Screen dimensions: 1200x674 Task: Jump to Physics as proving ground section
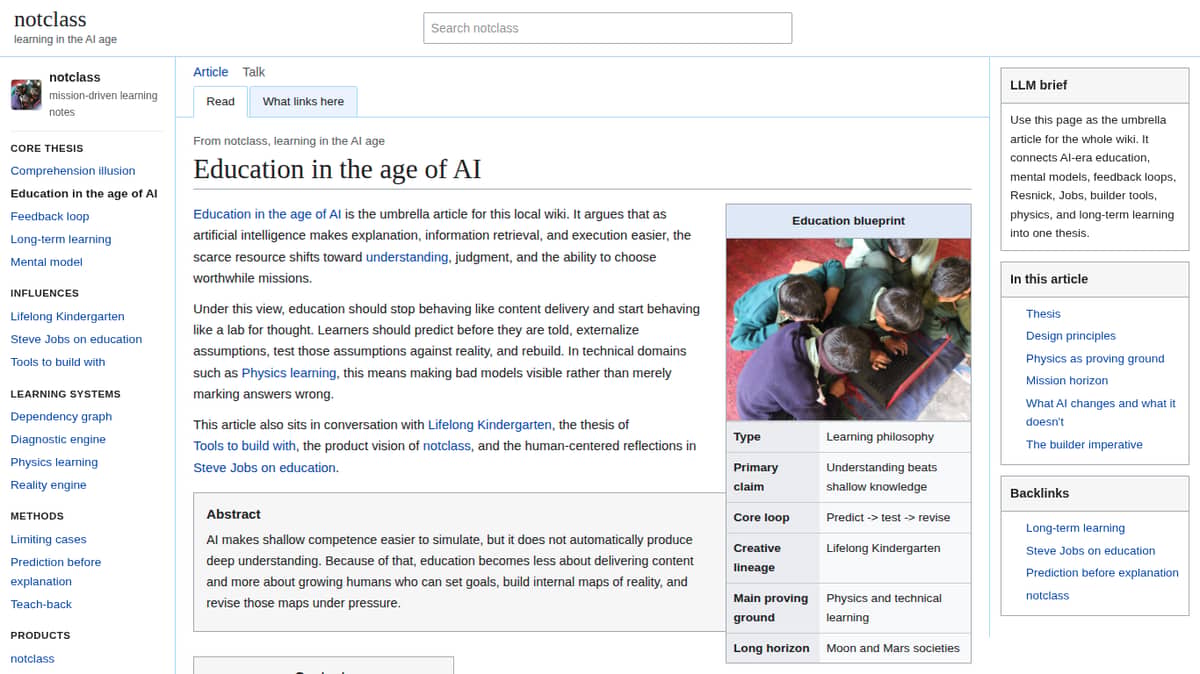point(1095,358)
